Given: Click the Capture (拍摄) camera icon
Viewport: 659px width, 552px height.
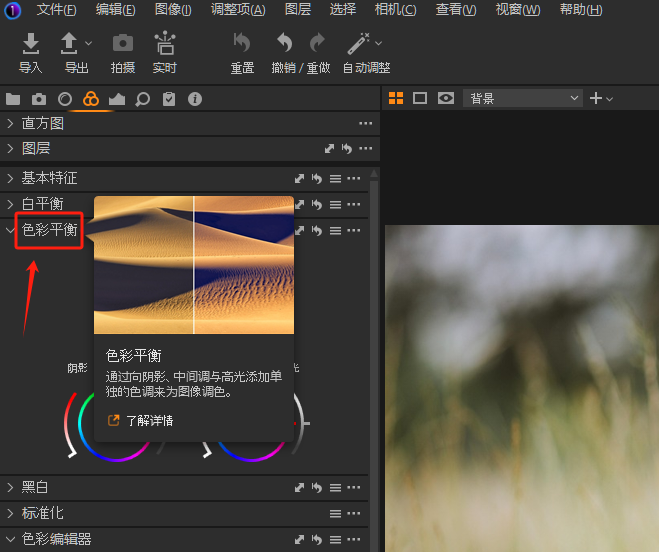Looking at the screenshot, I should click(123, 43).
